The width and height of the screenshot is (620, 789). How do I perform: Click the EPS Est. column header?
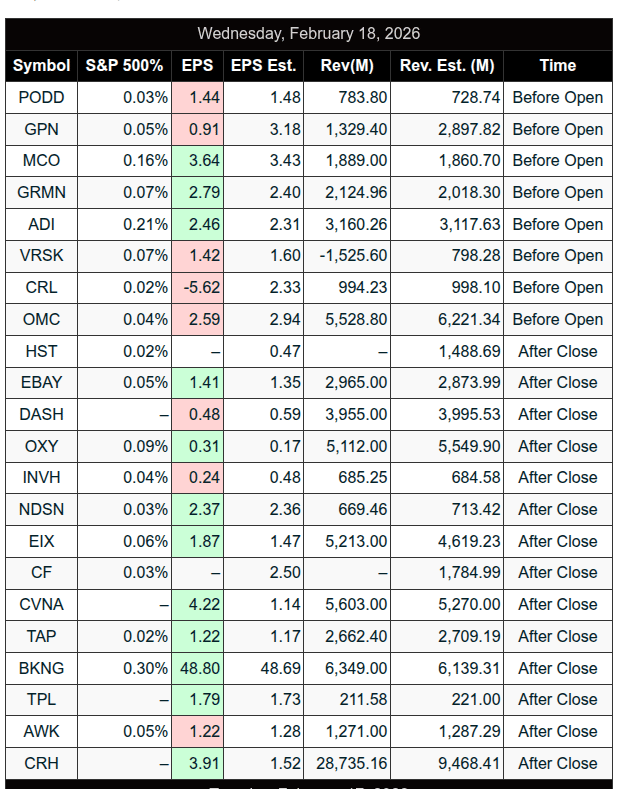(263, 65)
